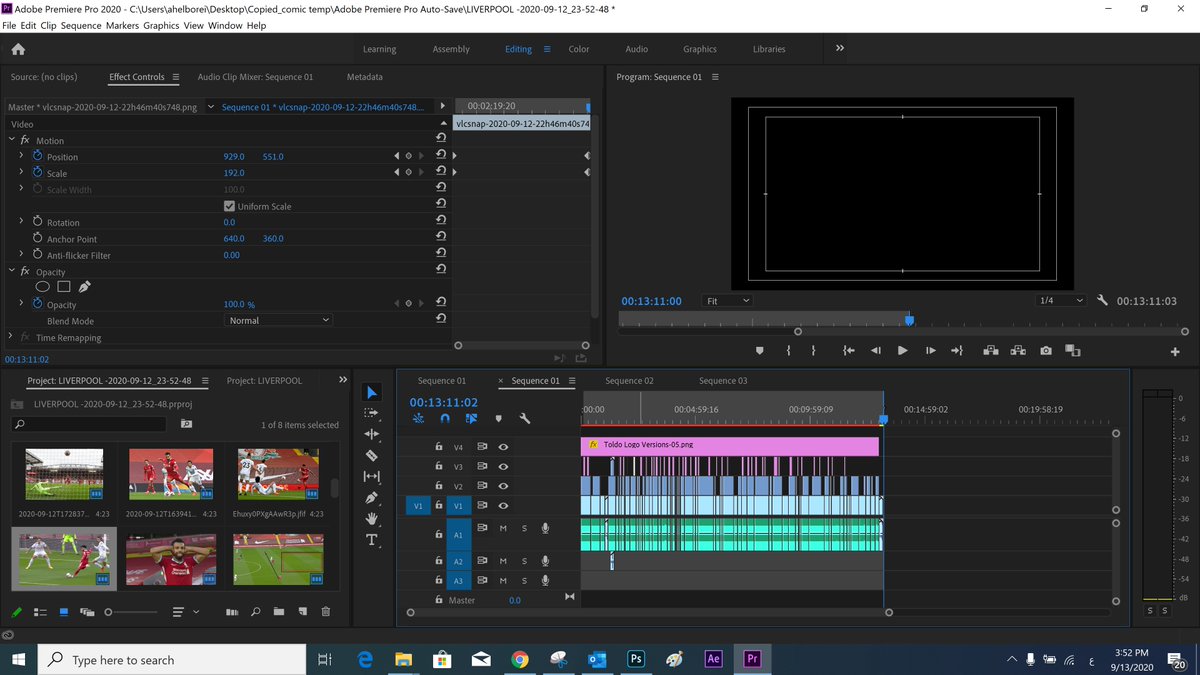
Task: Click Automate to Sequence icon
Action: pos(232,611)
